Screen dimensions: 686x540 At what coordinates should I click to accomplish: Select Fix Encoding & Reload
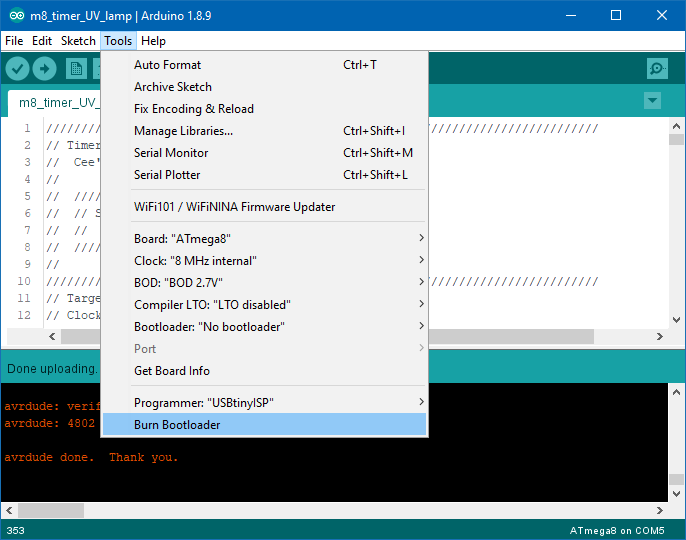264,109
